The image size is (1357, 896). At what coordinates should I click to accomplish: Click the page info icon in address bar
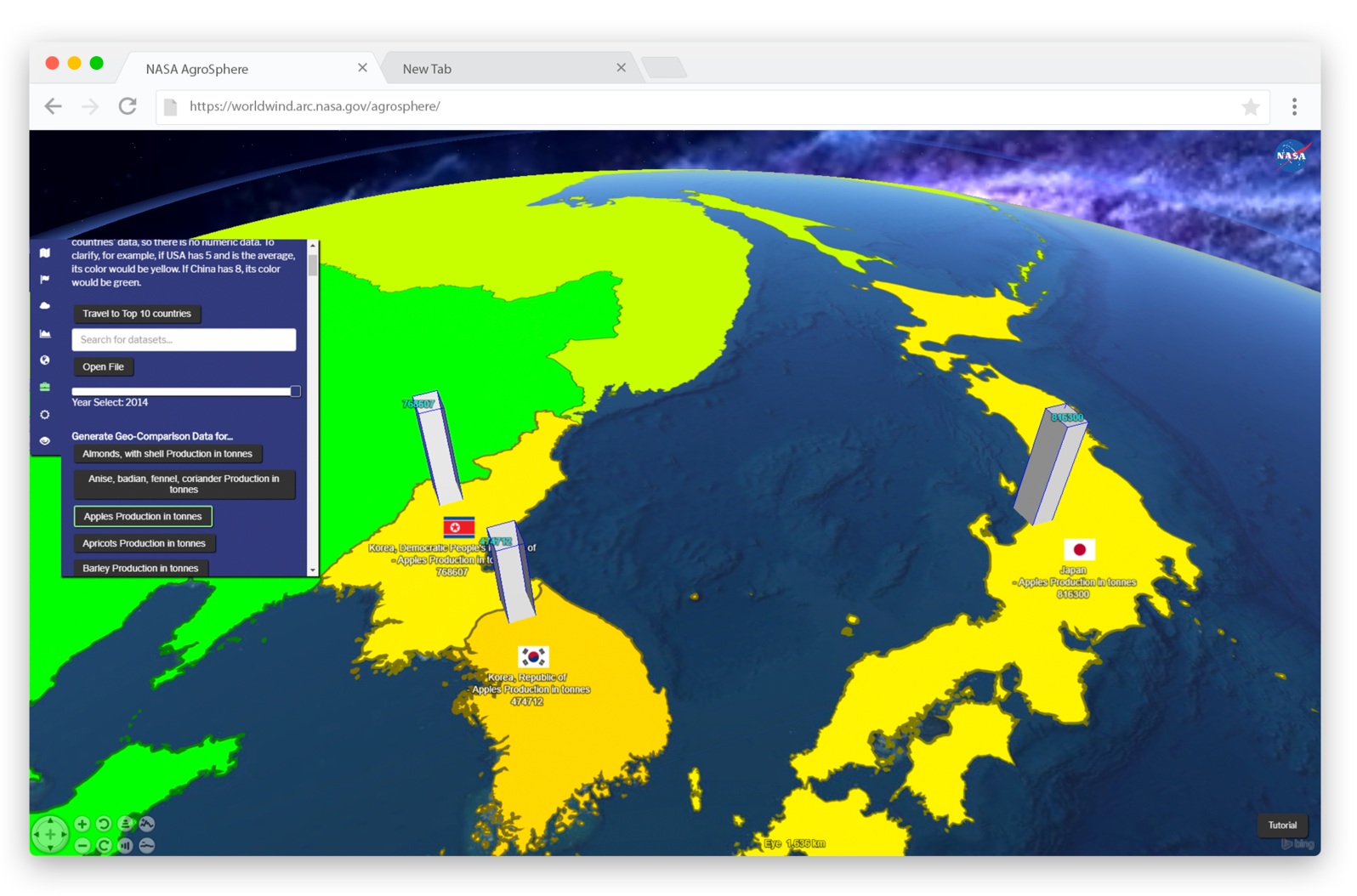coord(171,106)
